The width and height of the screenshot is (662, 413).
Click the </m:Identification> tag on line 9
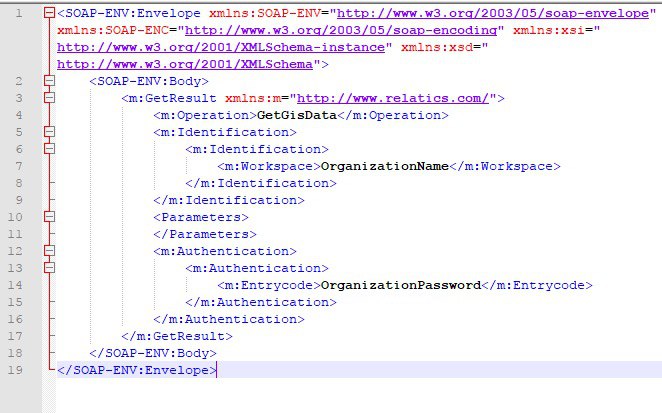click(229, 200)
